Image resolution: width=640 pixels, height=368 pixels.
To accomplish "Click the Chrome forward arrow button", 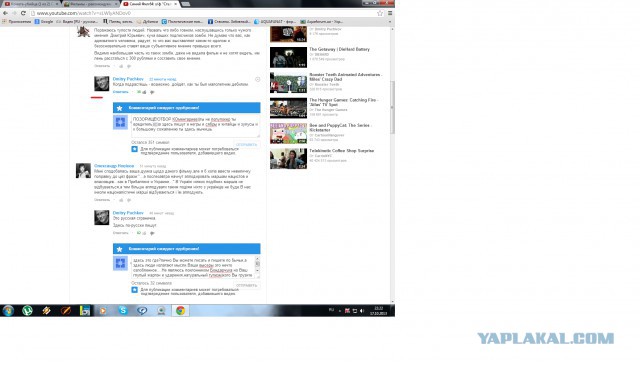I will pyautogui.click(x=14, y=13).
